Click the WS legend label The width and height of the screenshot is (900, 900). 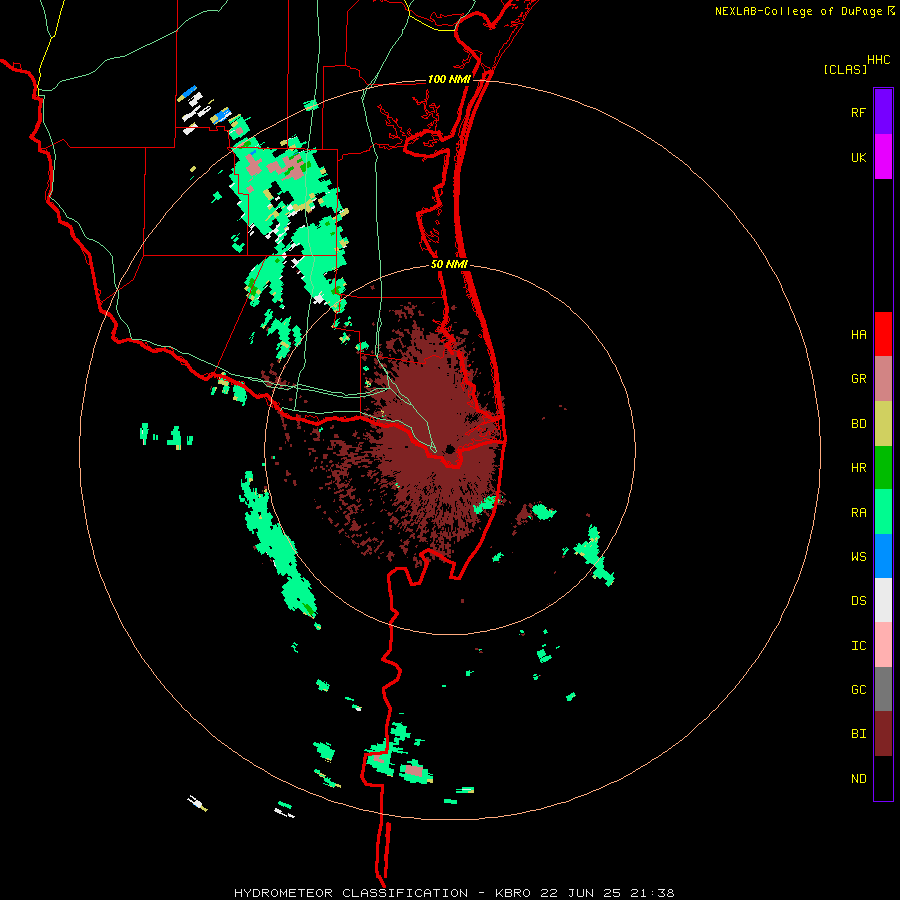pyautogui.click(x=858, y=557)
